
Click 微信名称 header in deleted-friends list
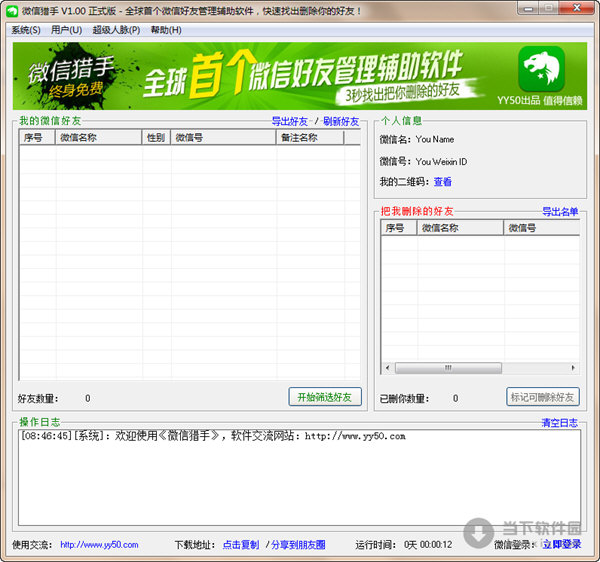pos(460,228)
